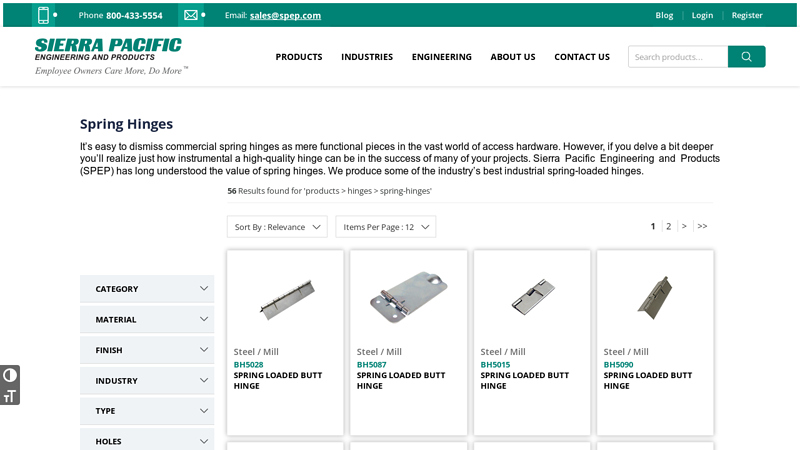Click the BH5087 part number link
Image resolution: width=800 pixels, height=450 pixels.
(371, 365)
